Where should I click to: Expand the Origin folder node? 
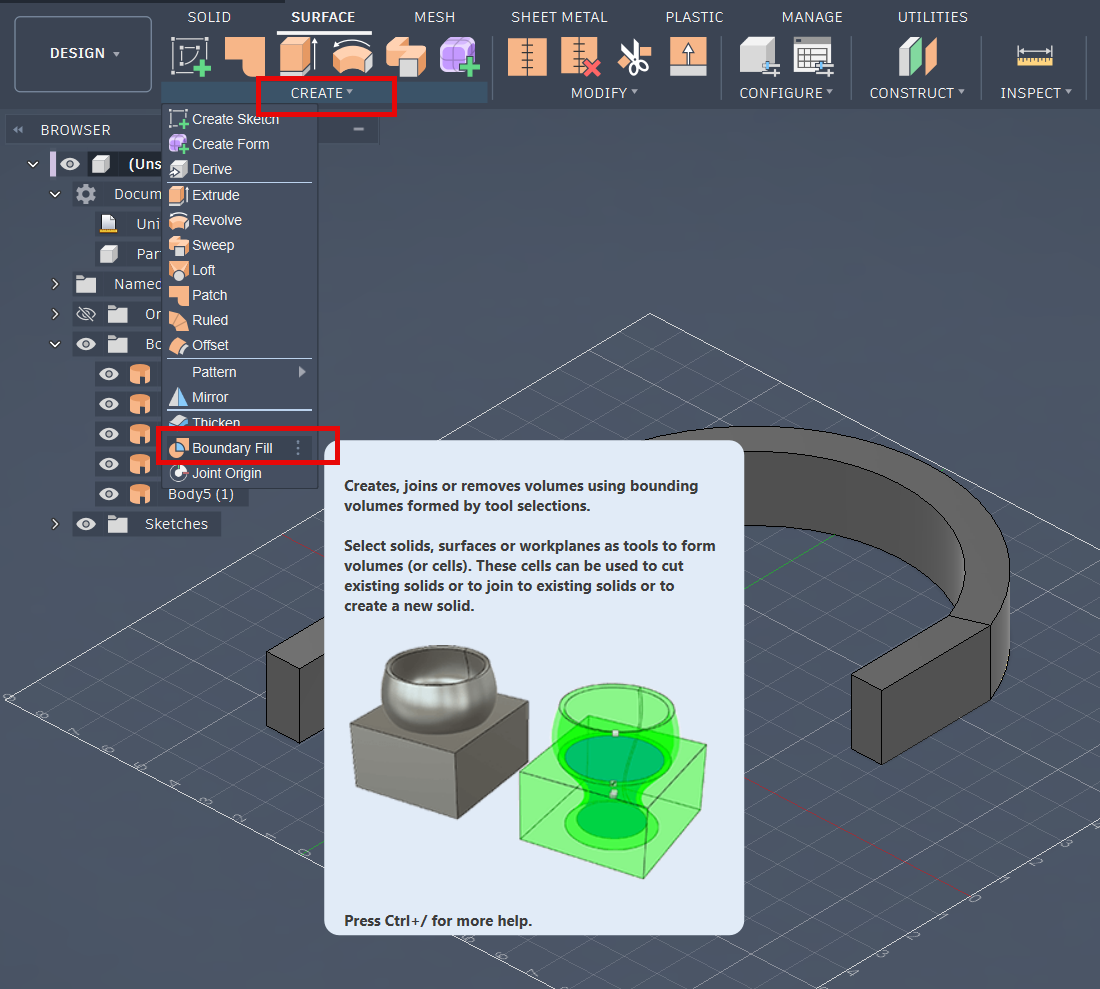tap(55, 314)
